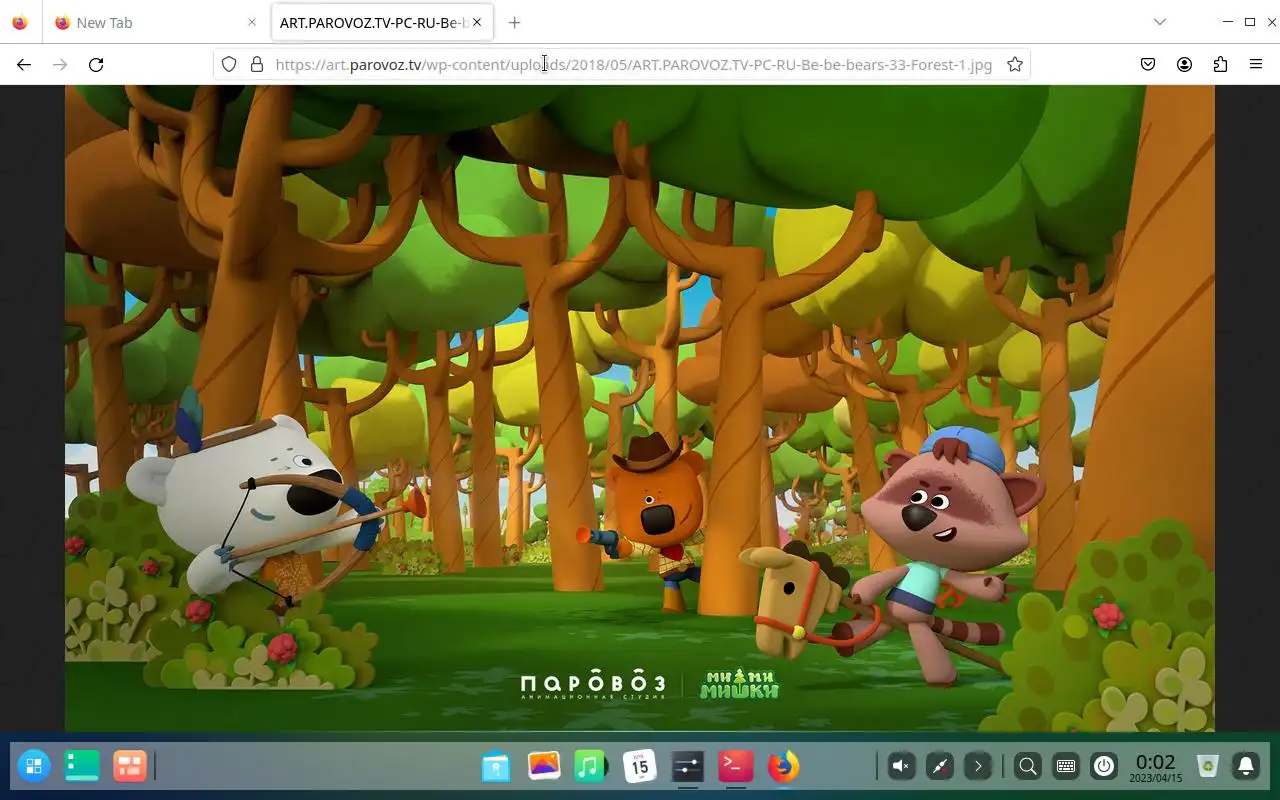Open the terminal dock icon
This screenshot has width=1280, height=800.
pos(736,767)
